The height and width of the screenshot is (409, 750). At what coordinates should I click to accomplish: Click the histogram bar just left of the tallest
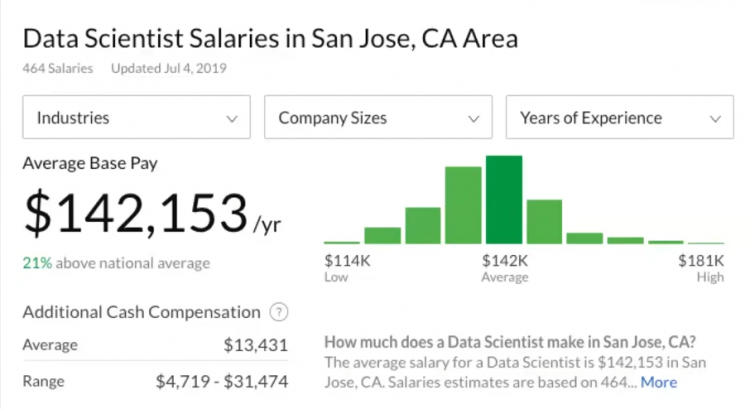(x=463, y=205)
